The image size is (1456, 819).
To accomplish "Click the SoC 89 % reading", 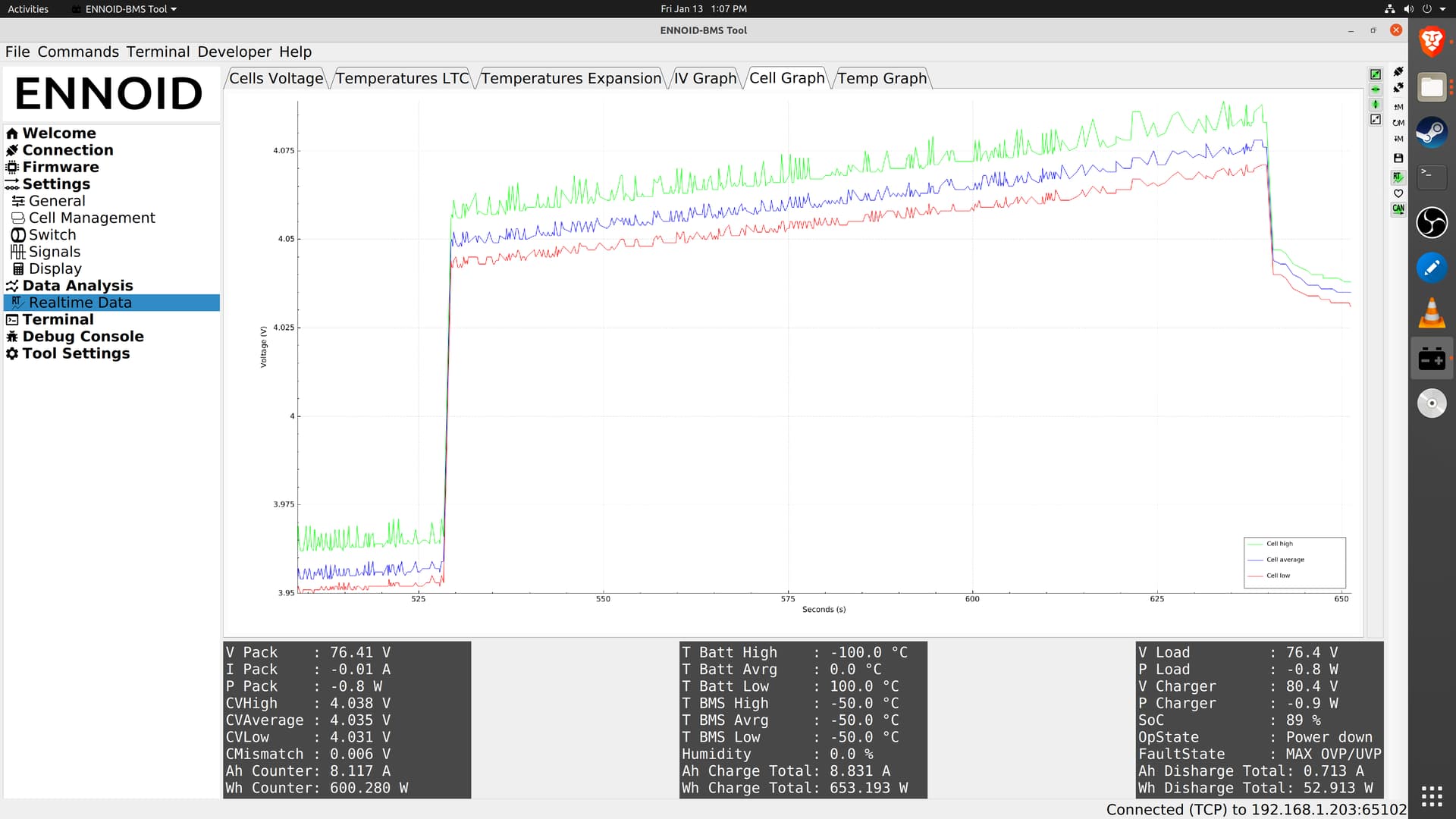I will coord(1229,720).
